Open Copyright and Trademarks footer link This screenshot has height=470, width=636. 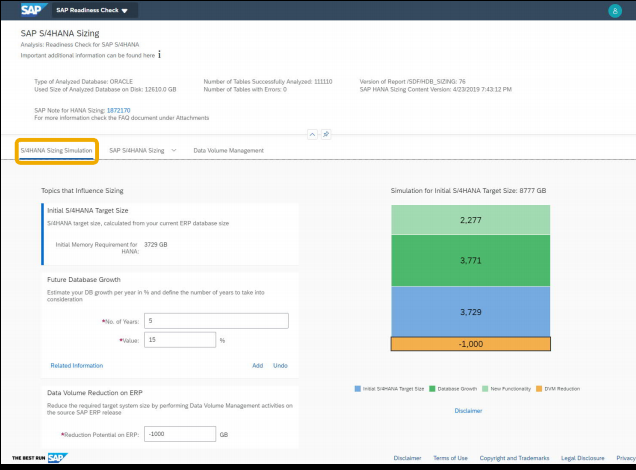[x=514, y=458]
